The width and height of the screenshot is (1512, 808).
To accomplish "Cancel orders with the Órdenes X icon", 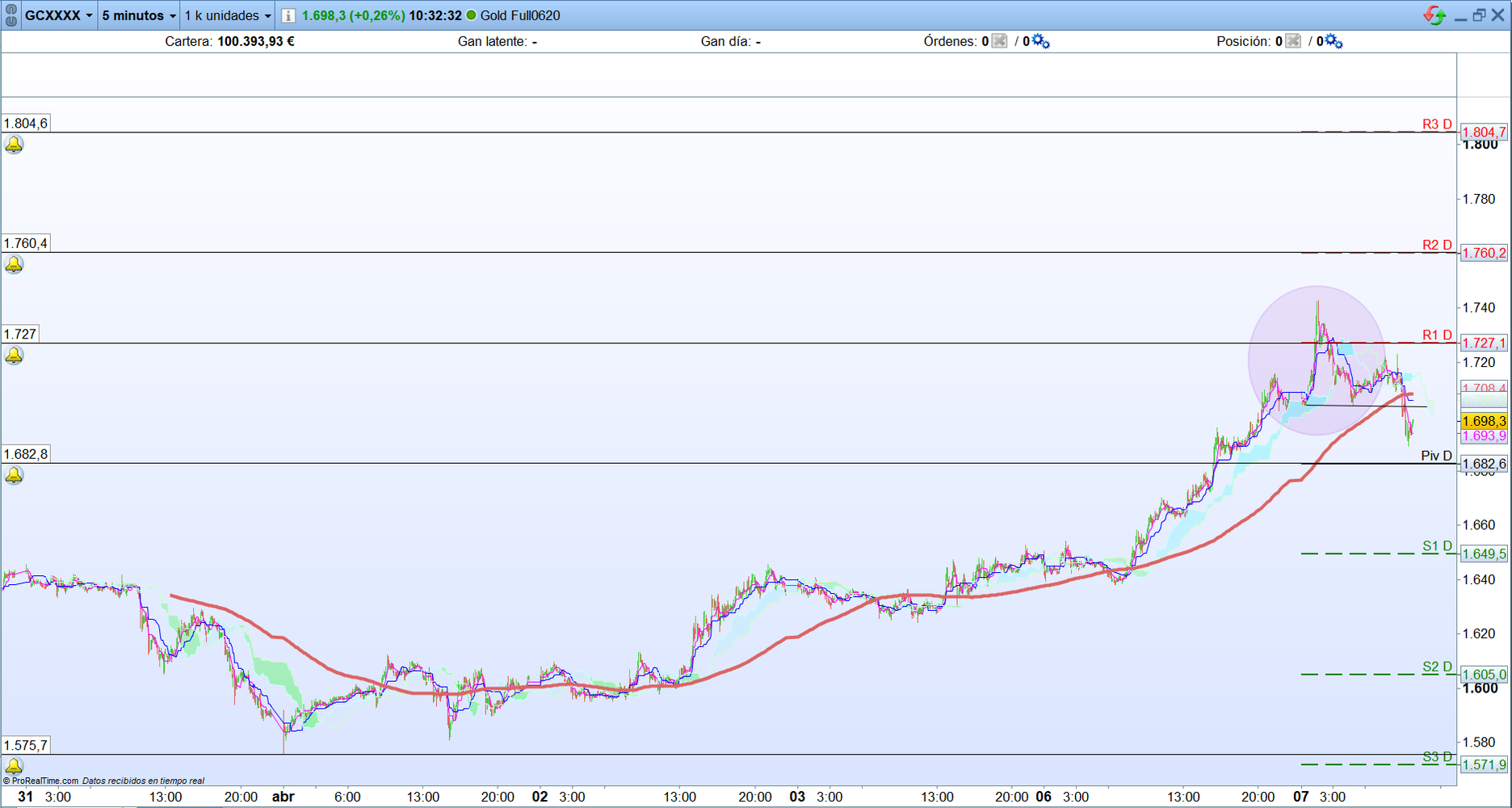I will 1000,41.
